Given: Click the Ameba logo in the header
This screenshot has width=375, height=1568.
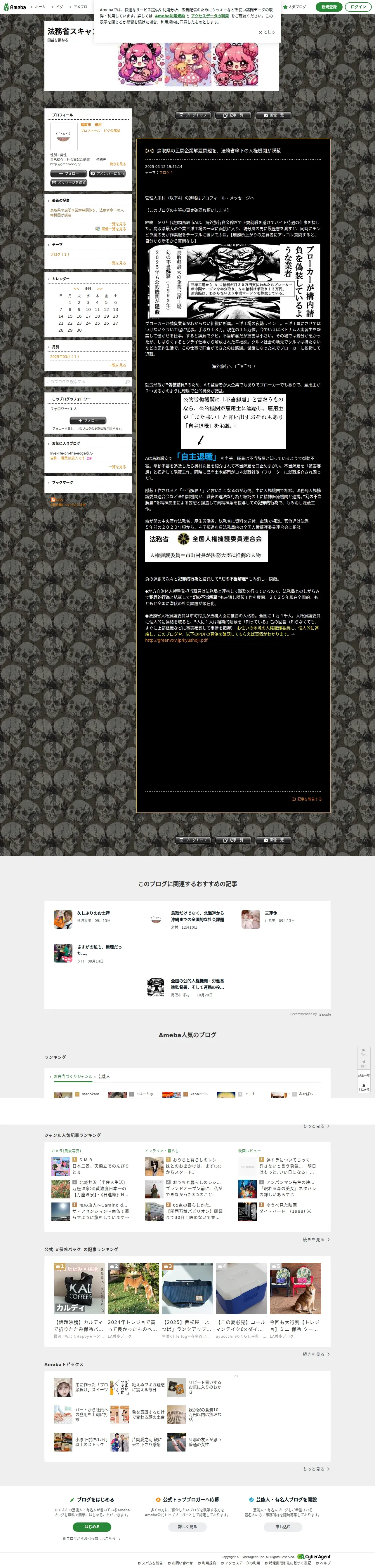Looking at the screenshot, I should pos(14,7).
